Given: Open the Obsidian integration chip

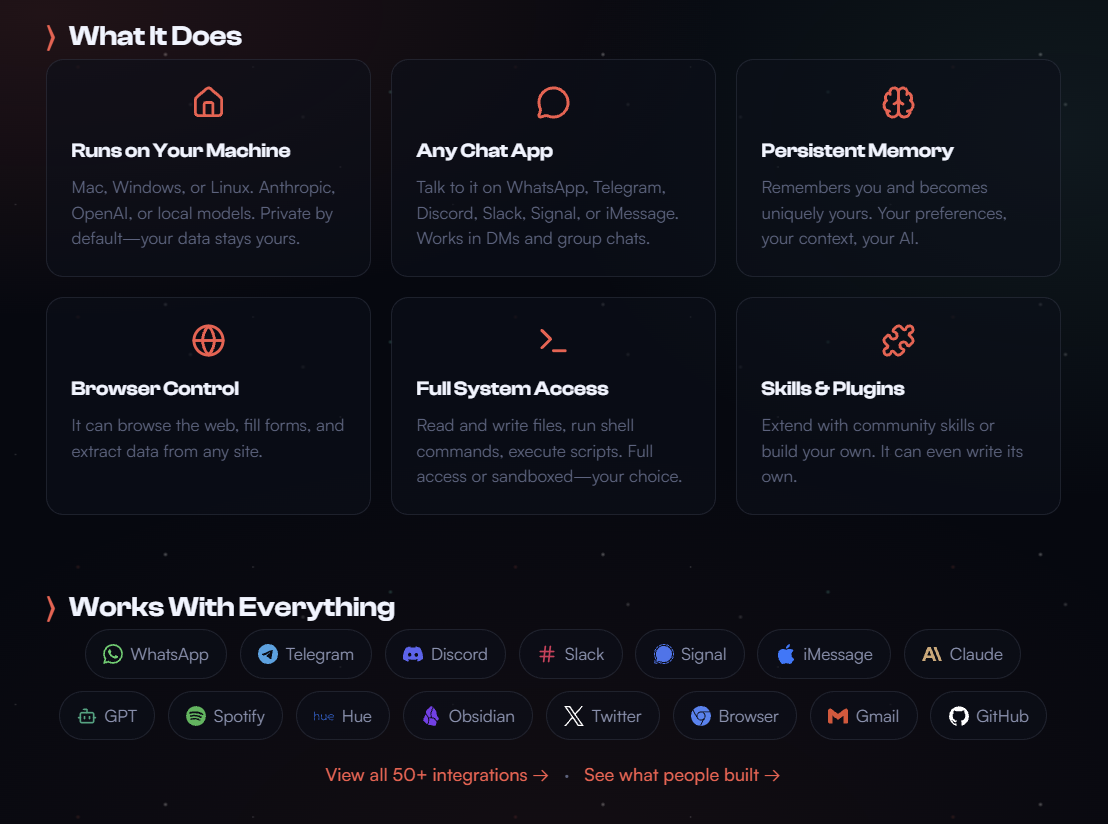Looking at the screenshot, I should point(468,717).
